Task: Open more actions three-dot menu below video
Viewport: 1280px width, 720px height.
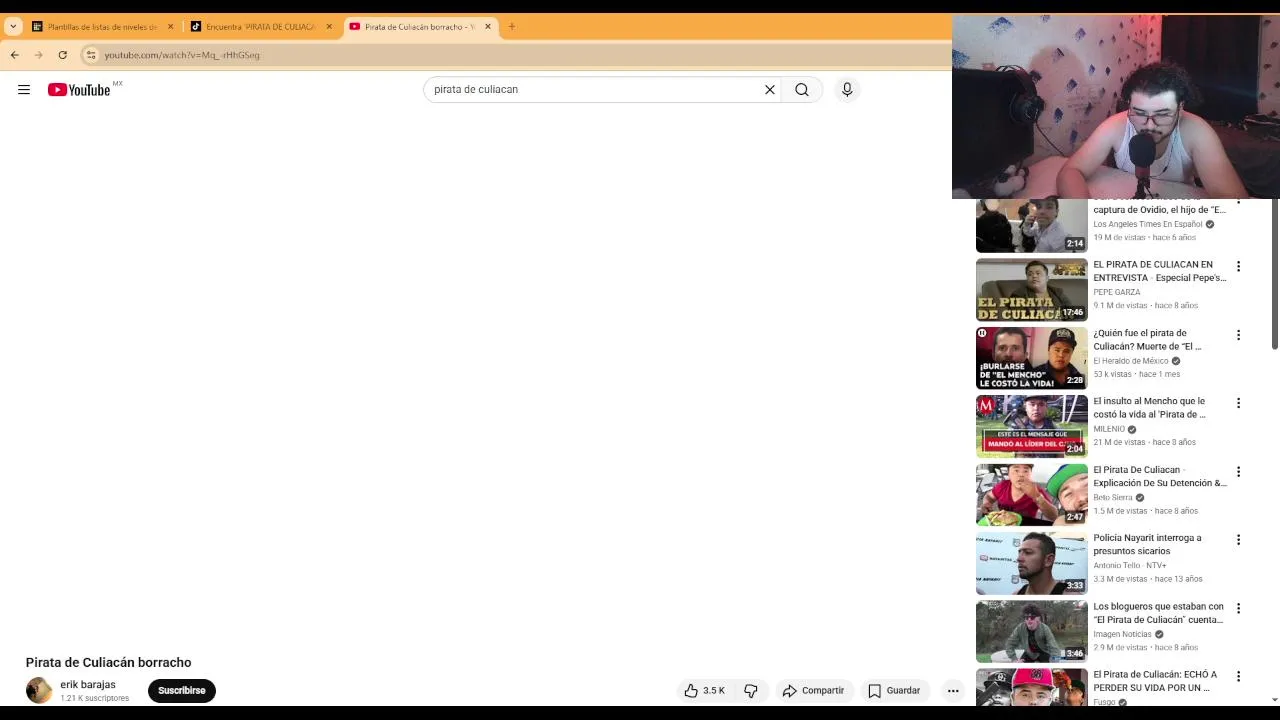Action: click(953, 691)
